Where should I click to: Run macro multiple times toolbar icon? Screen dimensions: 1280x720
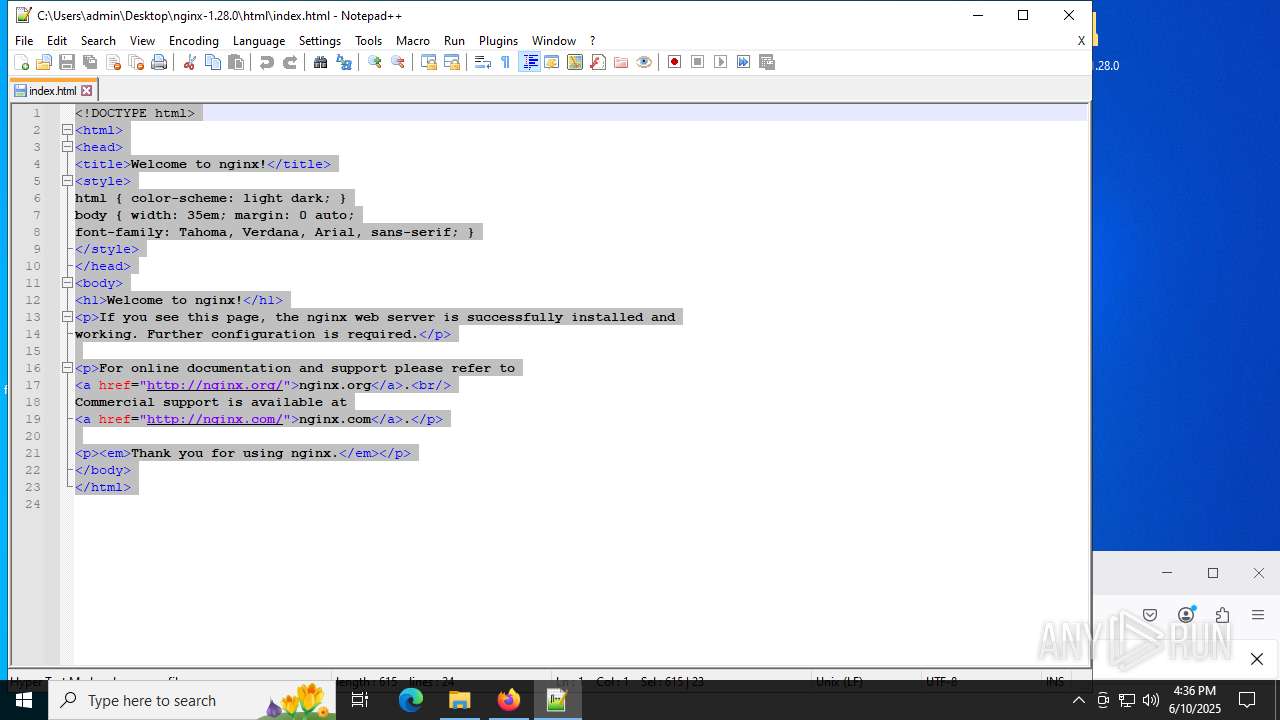click(x=743, y=62)
